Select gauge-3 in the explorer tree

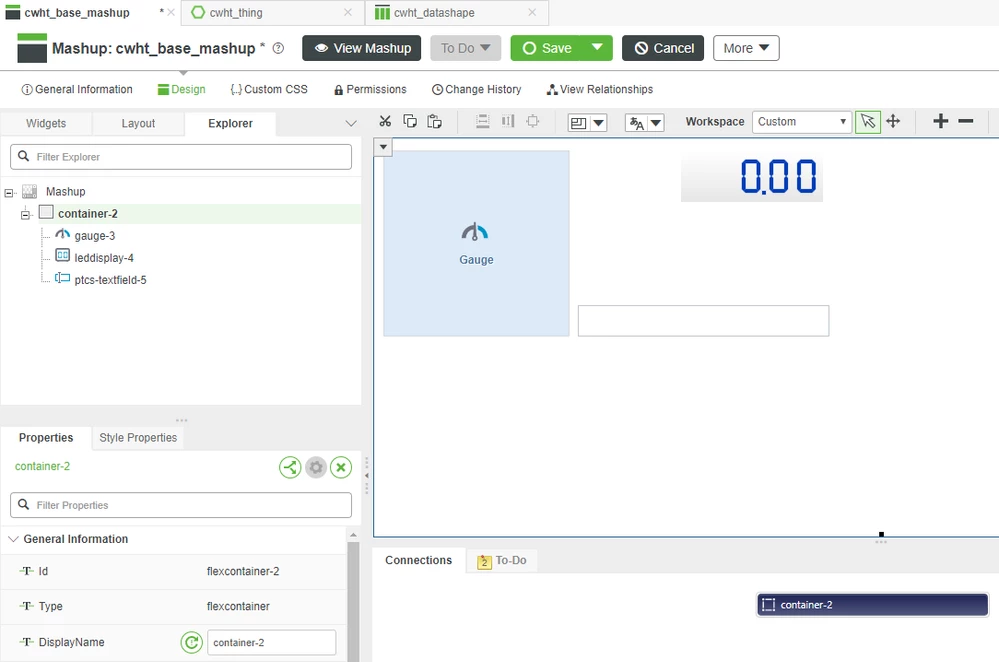click(95, 236)
